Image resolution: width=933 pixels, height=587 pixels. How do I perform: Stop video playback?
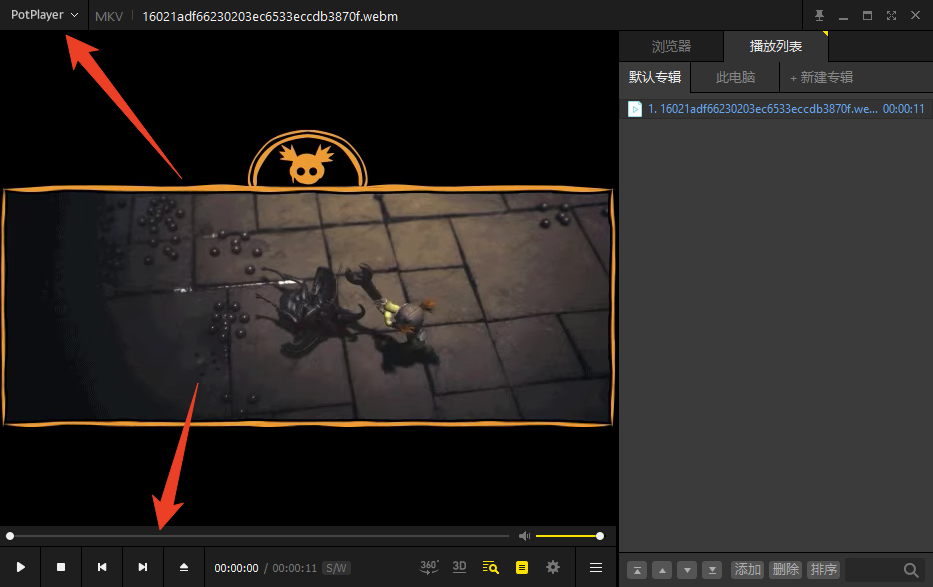coord(61,567)
